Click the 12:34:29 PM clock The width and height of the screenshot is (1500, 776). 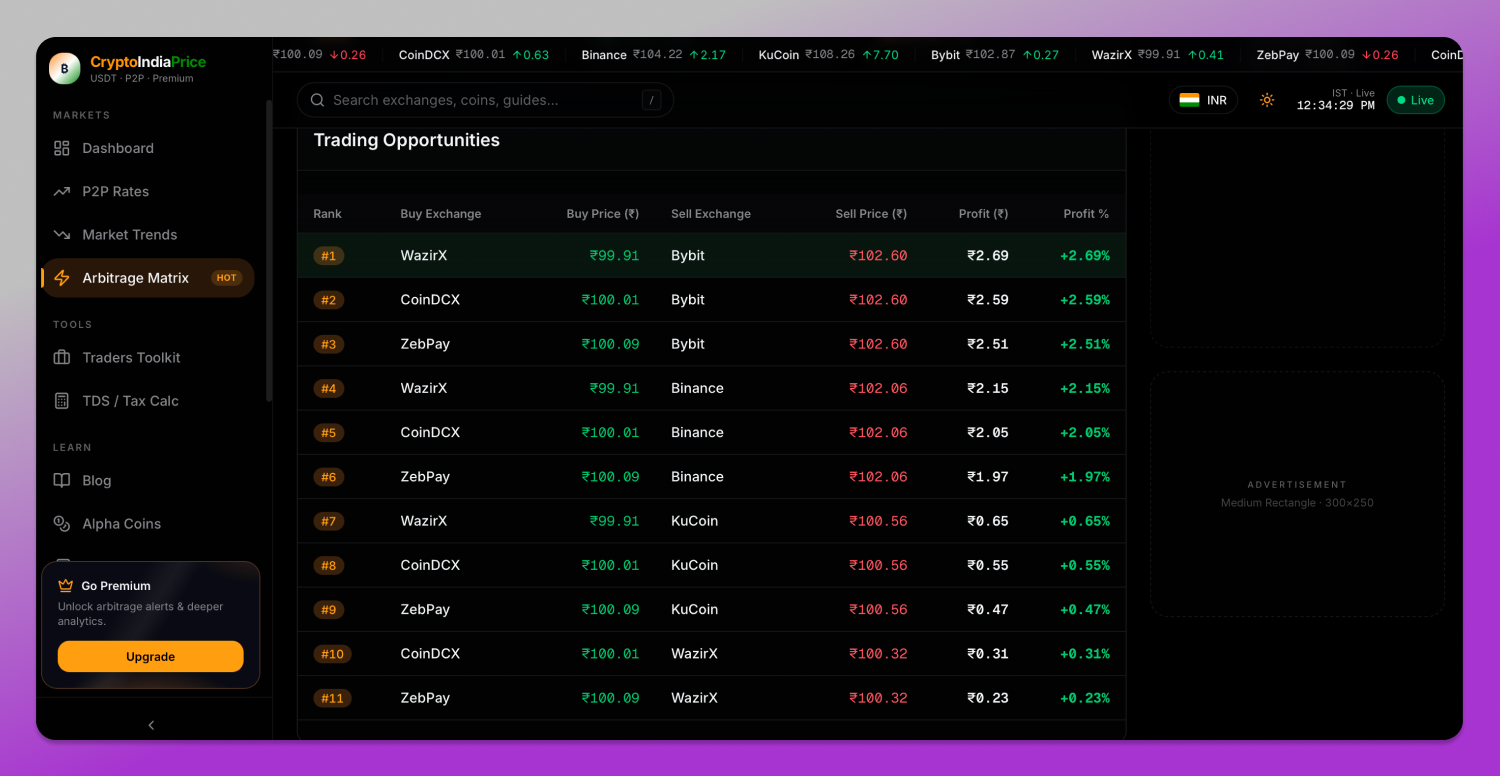(1336, 105)
